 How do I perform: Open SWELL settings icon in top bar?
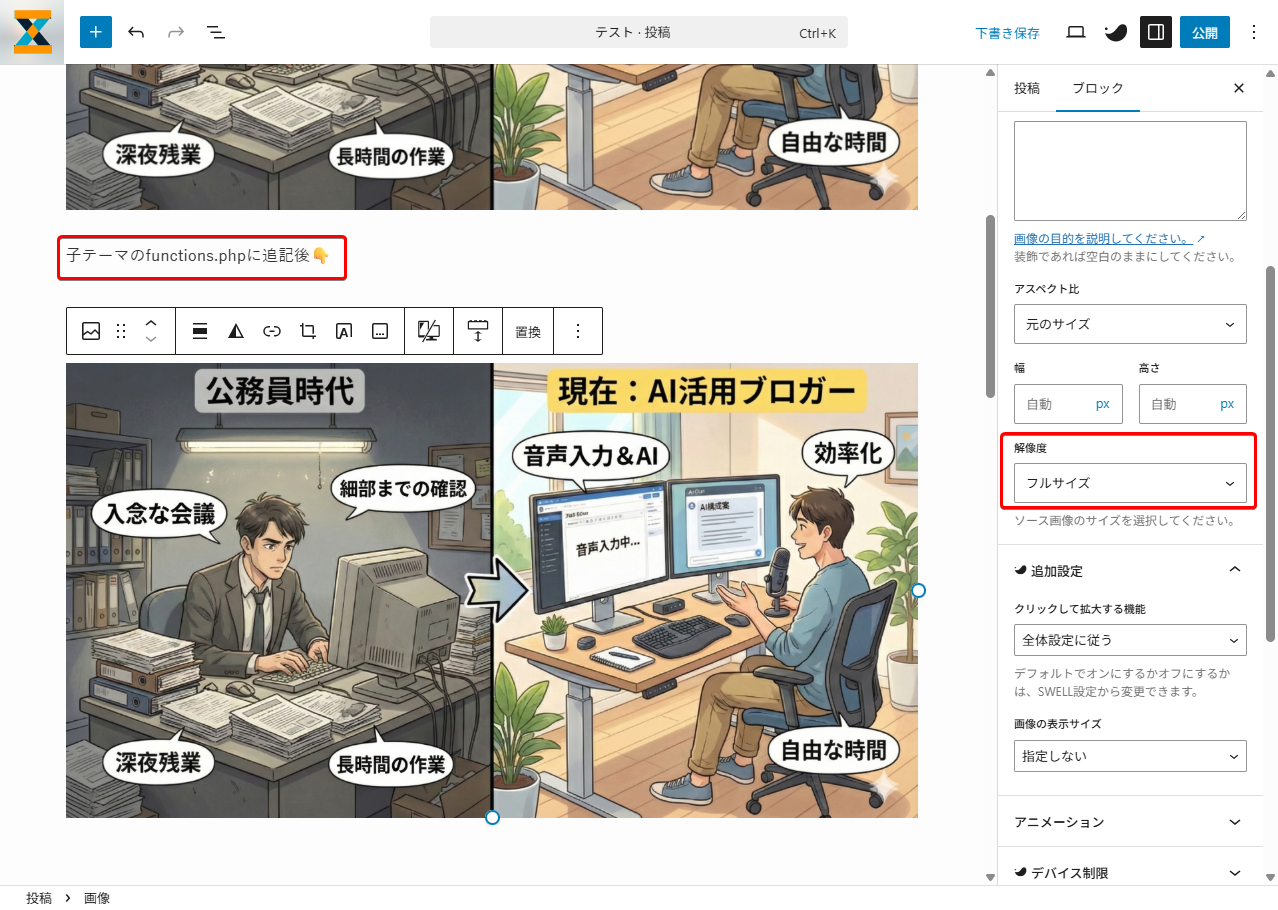tap(1115, 32)
